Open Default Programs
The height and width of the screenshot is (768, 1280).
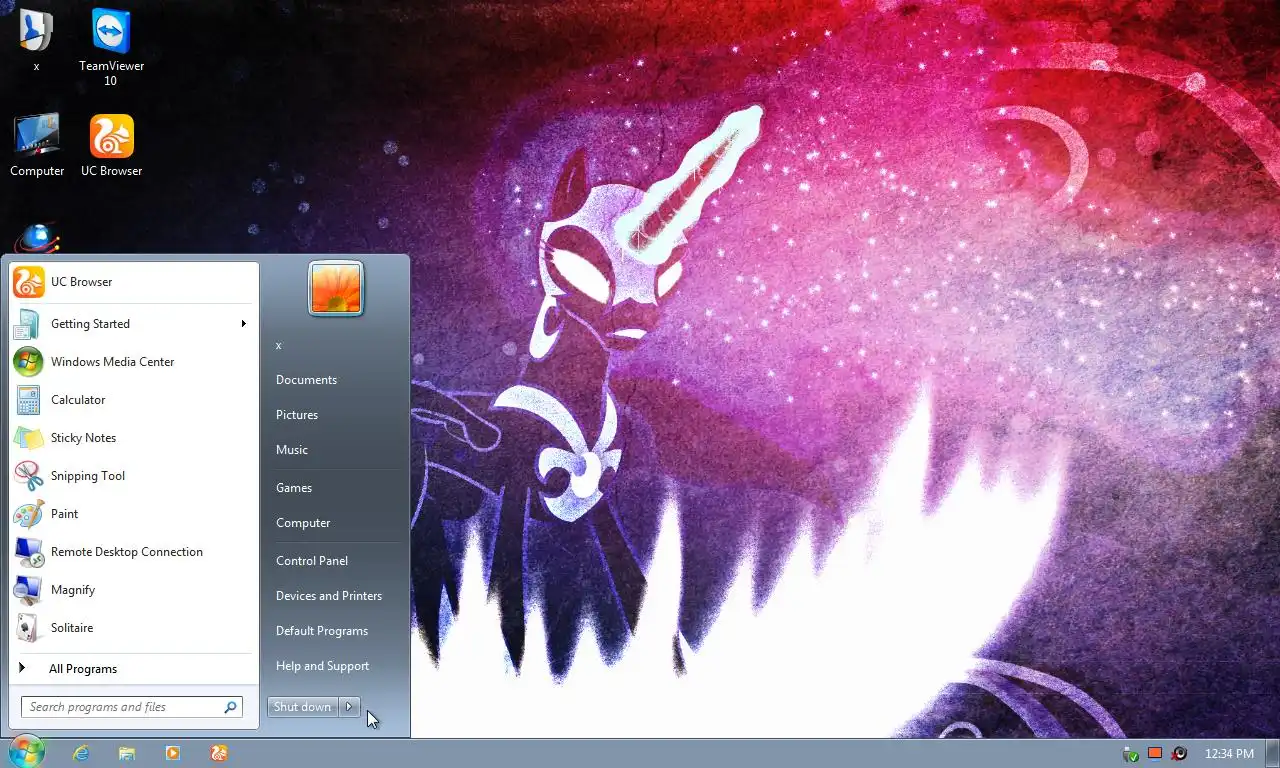tap(335, 631)
